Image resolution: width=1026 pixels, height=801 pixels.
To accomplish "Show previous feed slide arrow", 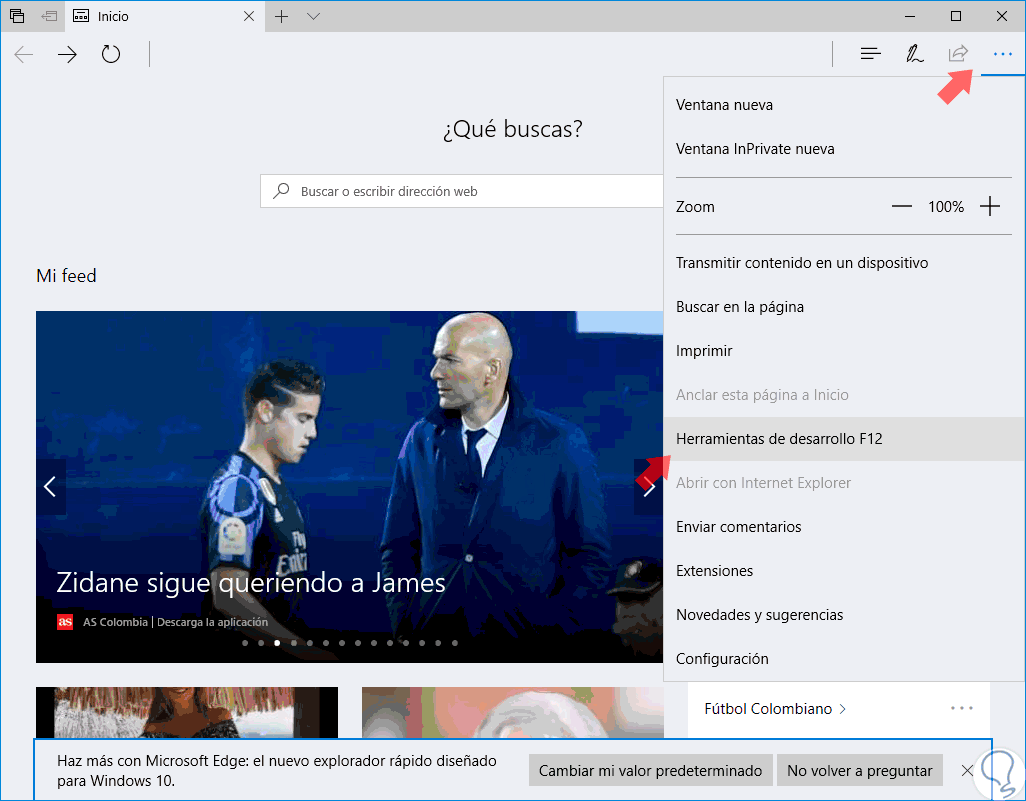I will [x=50, y=486].
